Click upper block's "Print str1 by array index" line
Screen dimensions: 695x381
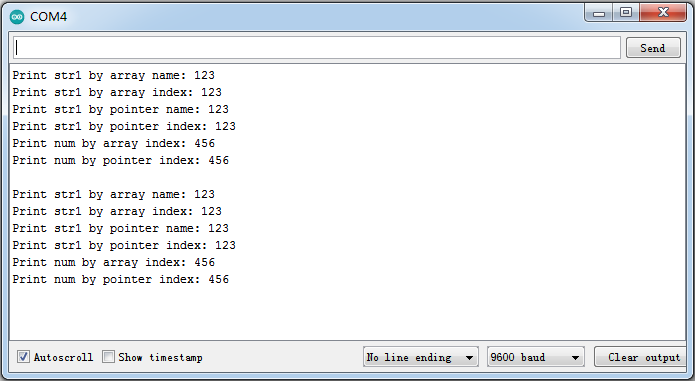pos(117,92)
